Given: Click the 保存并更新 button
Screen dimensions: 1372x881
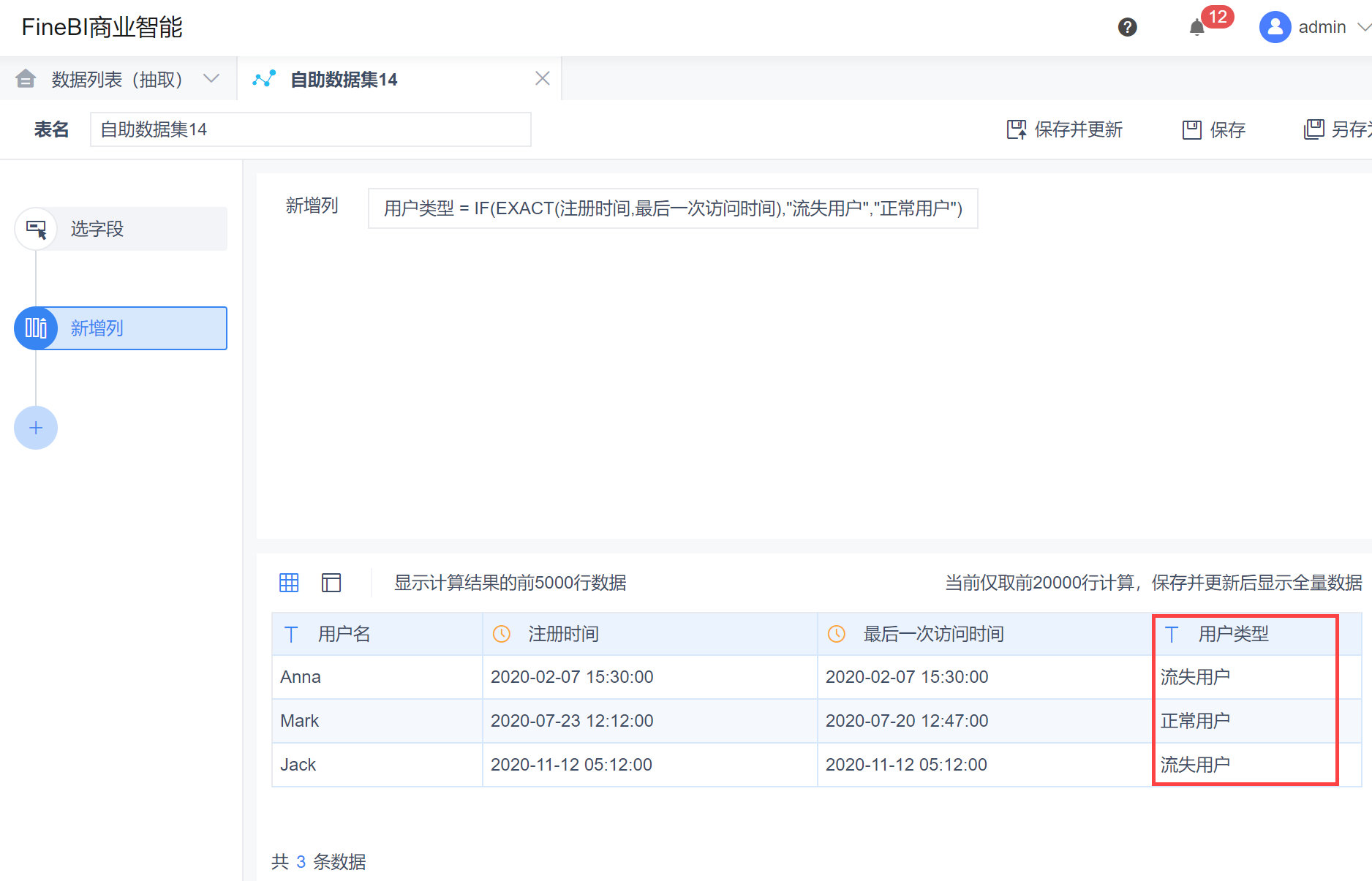Looking at the screenshot, I should point(1064,129).
